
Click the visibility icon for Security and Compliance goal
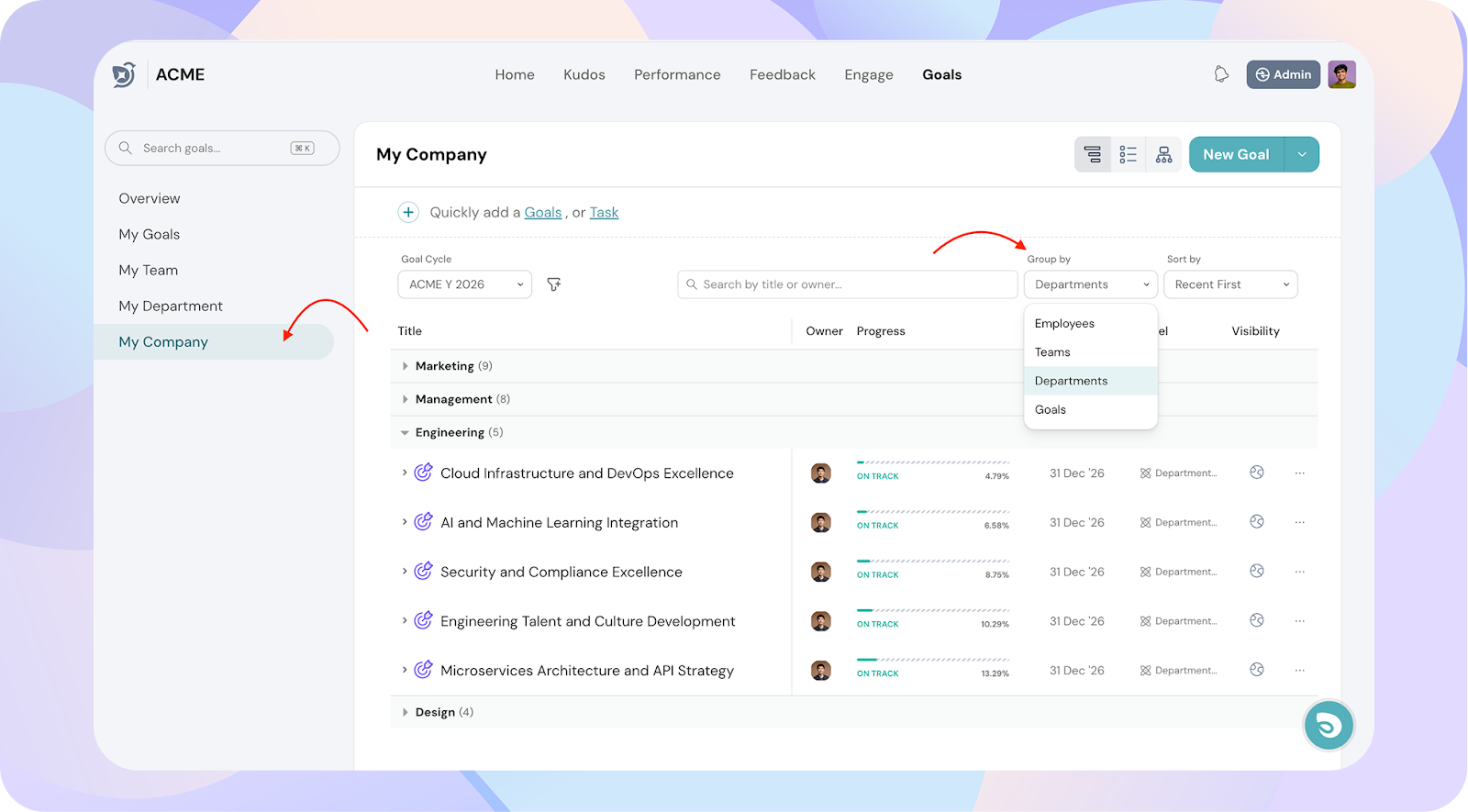(x=1257, y=571)
